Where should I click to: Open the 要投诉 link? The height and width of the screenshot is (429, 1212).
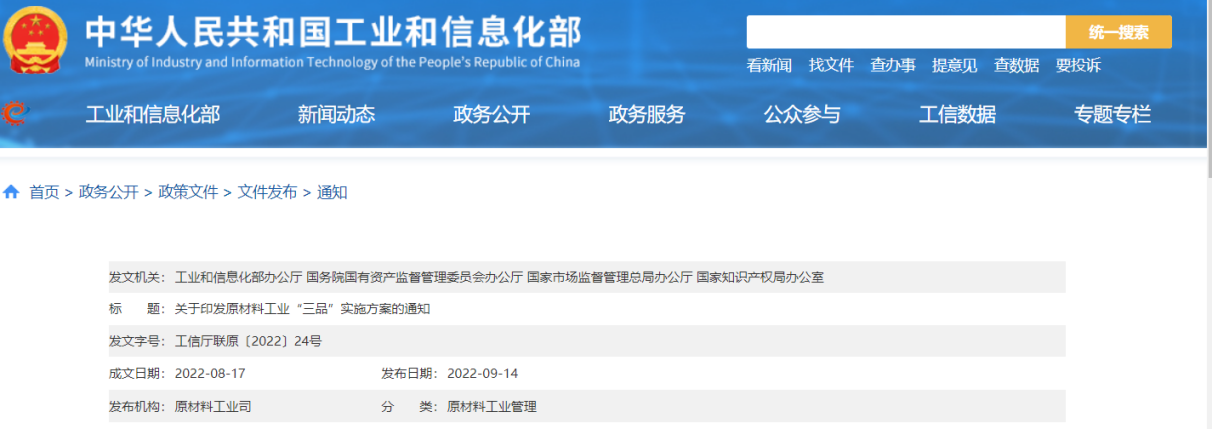(x=1078, y=65)
